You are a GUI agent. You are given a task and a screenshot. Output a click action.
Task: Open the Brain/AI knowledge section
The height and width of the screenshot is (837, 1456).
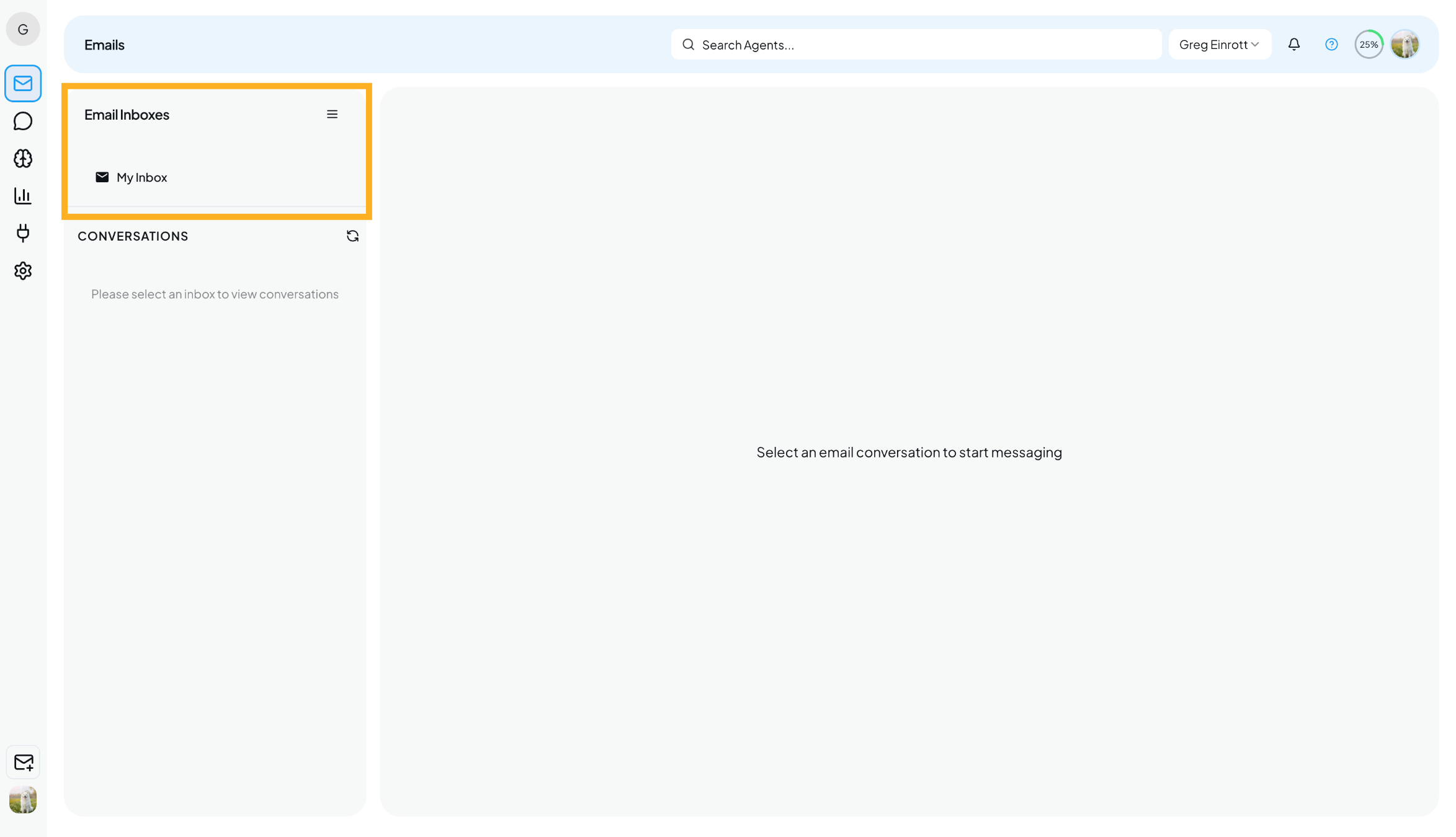23,159
